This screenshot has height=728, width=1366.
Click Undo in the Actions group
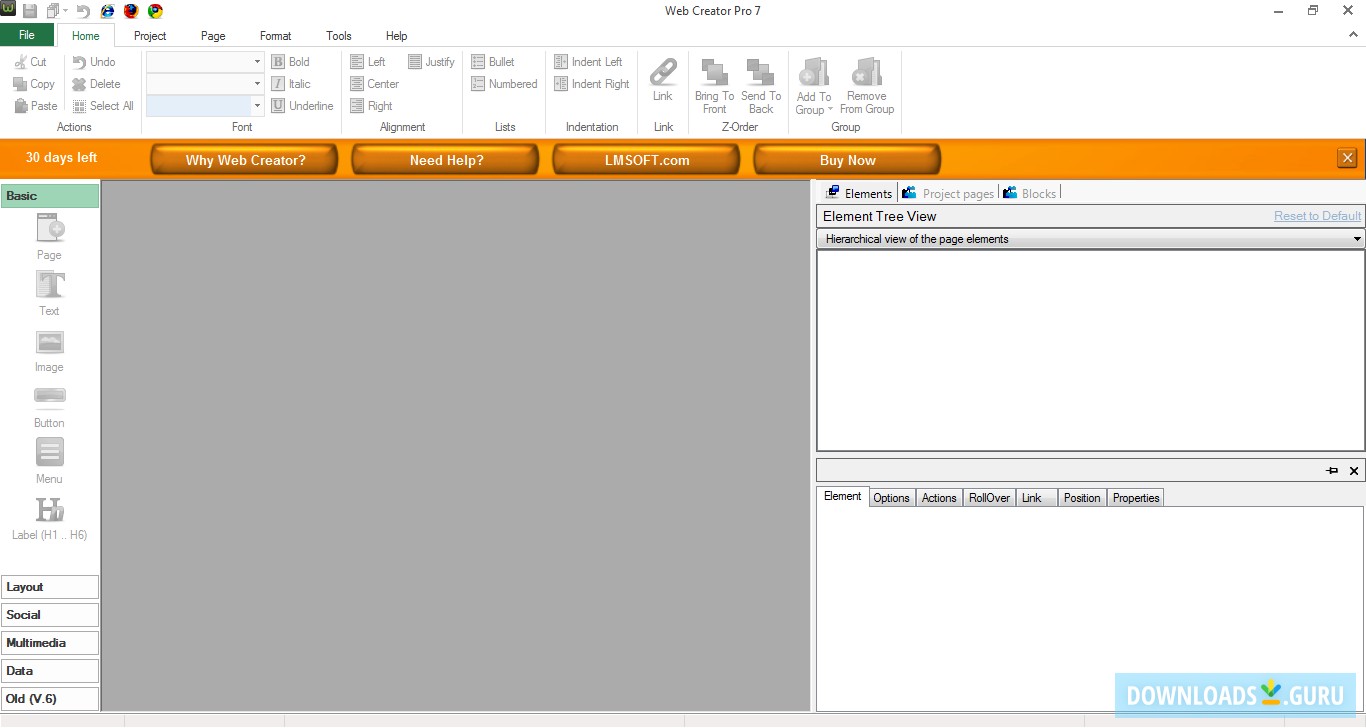coord(94,62)
